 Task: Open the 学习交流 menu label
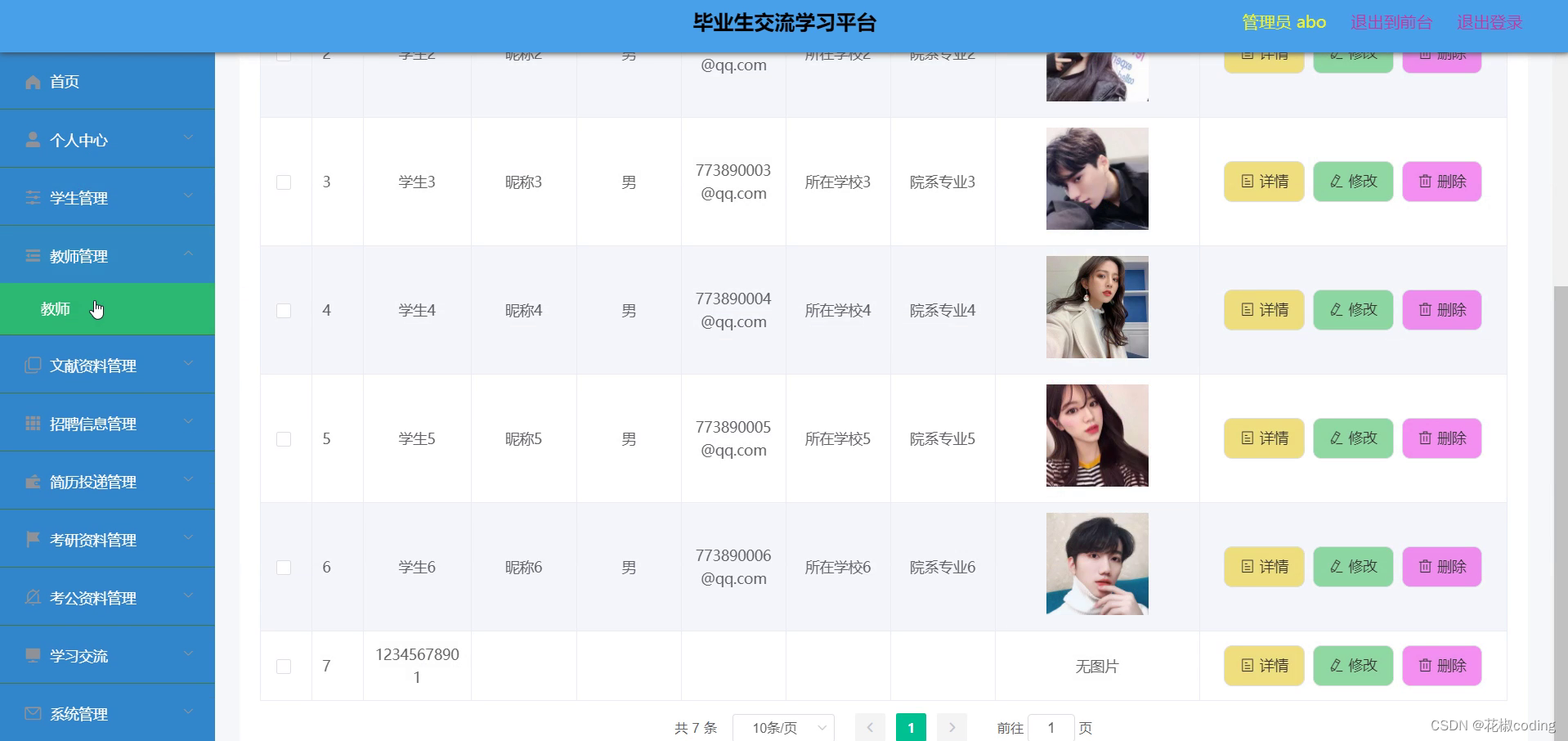[x=78, y=656]
